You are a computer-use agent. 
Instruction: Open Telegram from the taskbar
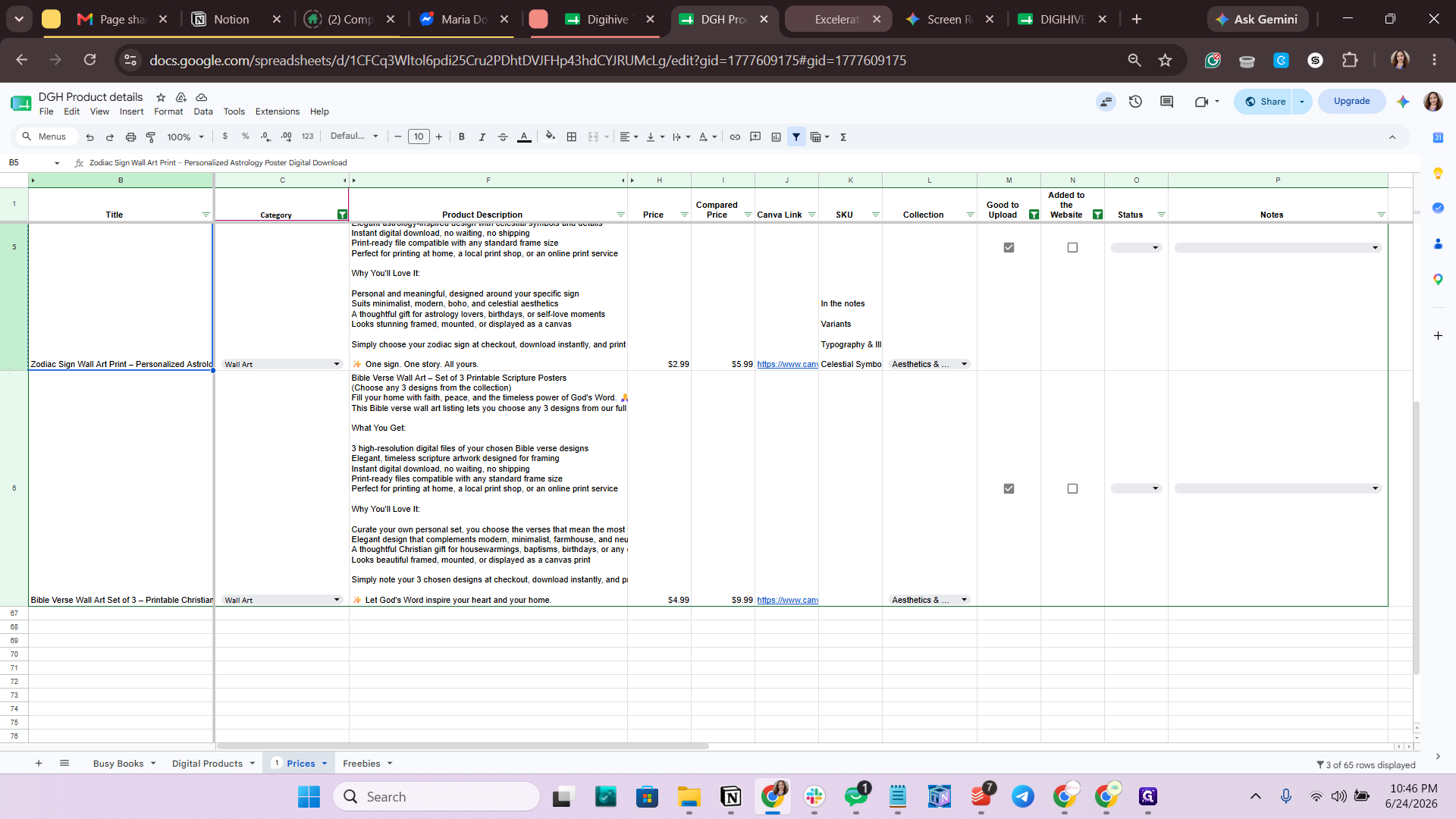1022,796
